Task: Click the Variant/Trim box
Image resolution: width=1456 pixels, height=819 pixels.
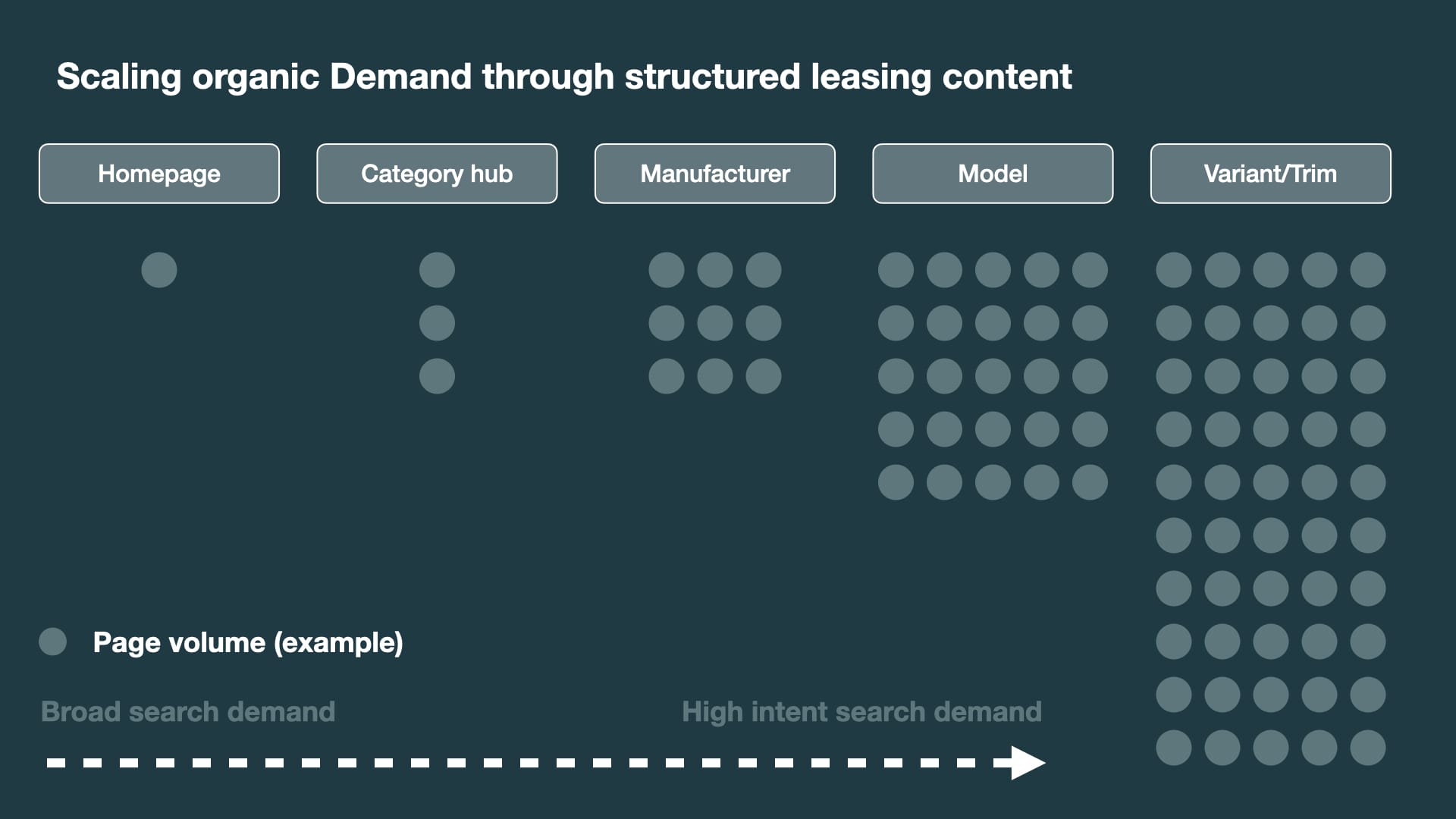Action: (1270, 174)
